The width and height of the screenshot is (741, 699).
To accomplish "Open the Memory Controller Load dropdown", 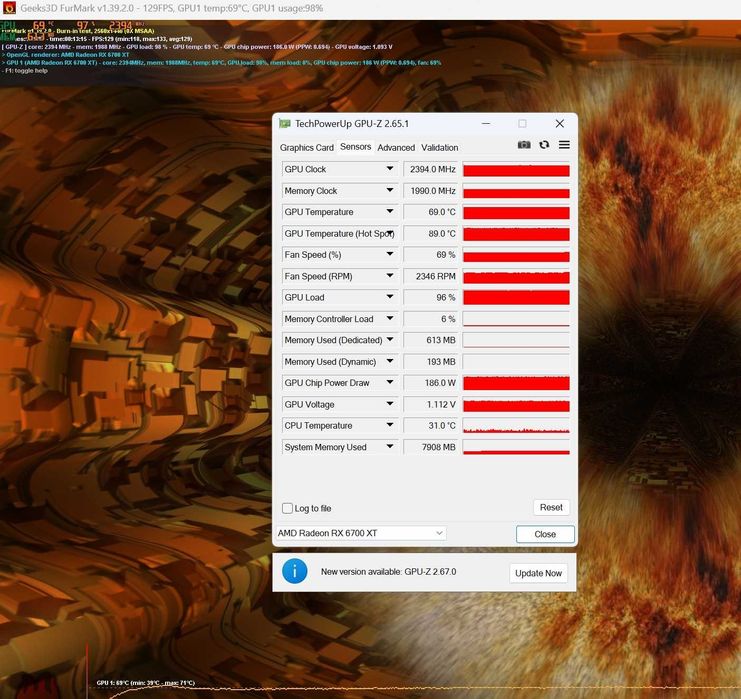I will [x=390, y=319].
